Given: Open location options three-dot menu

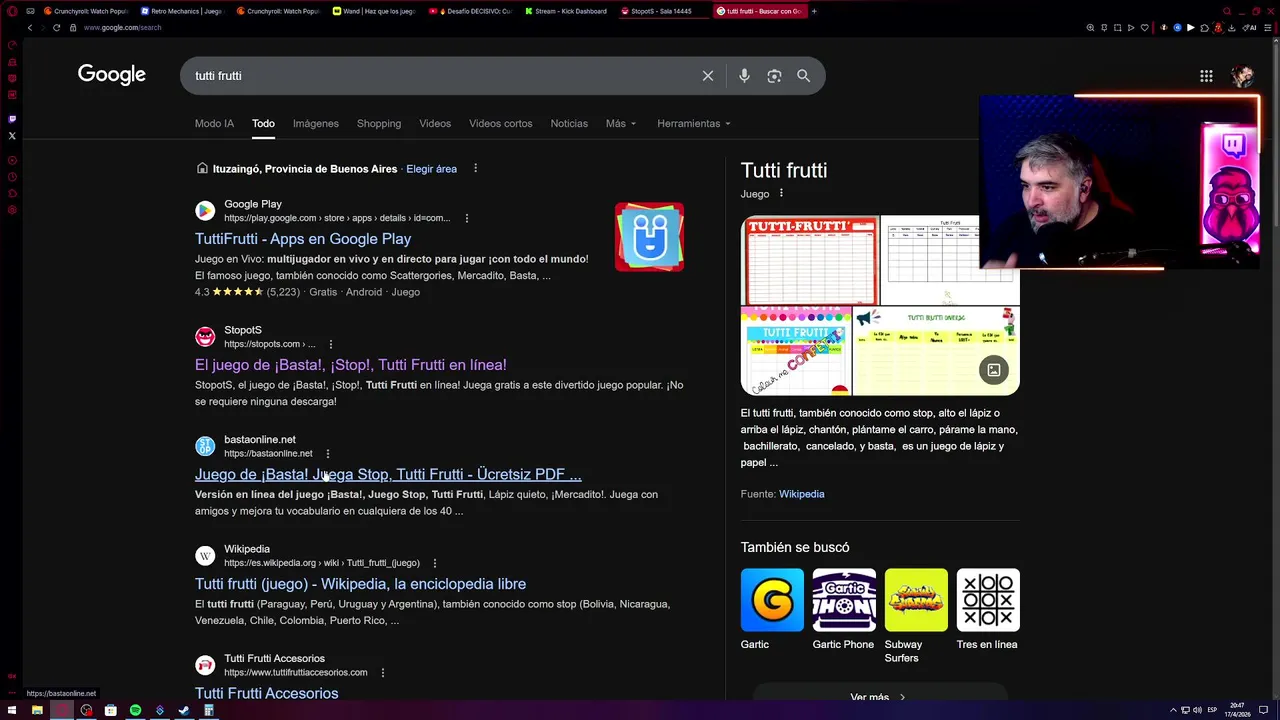Looking at the screenshot, I should [x=475, y=168].
